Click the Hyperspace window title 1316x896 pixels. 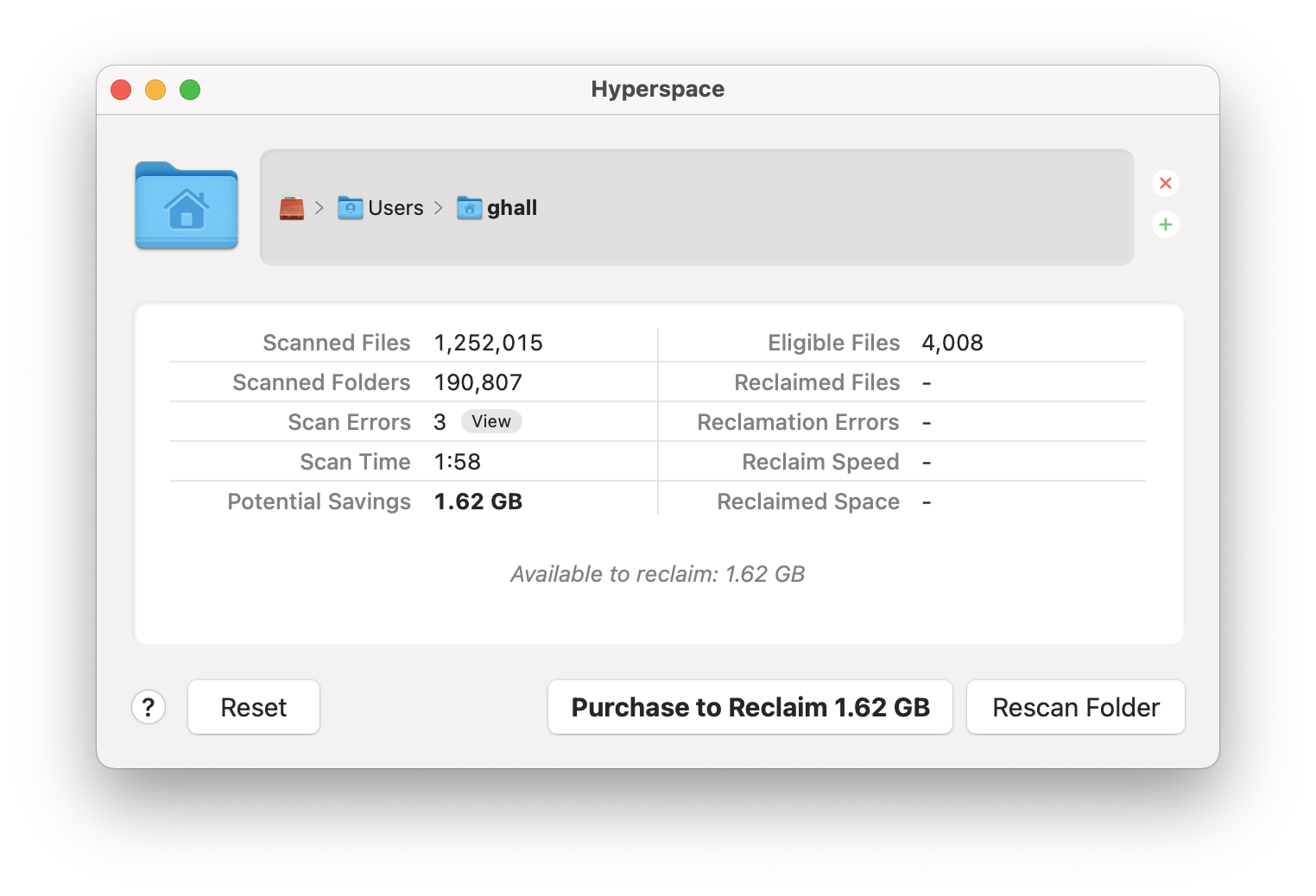click(x=658, y=89)
